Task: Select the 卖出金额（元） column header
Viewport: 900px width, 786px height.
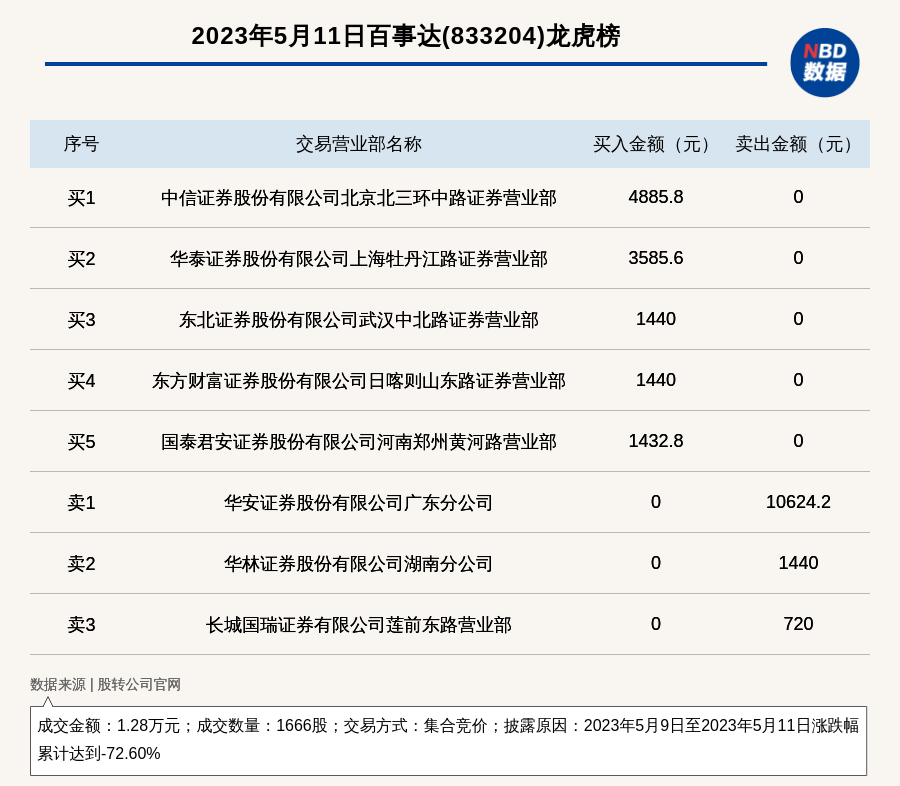Action: [798, 144]
